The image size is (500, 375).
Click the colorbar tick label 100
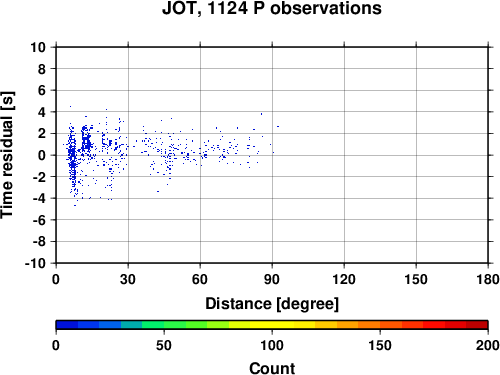[x=272, y=345]
